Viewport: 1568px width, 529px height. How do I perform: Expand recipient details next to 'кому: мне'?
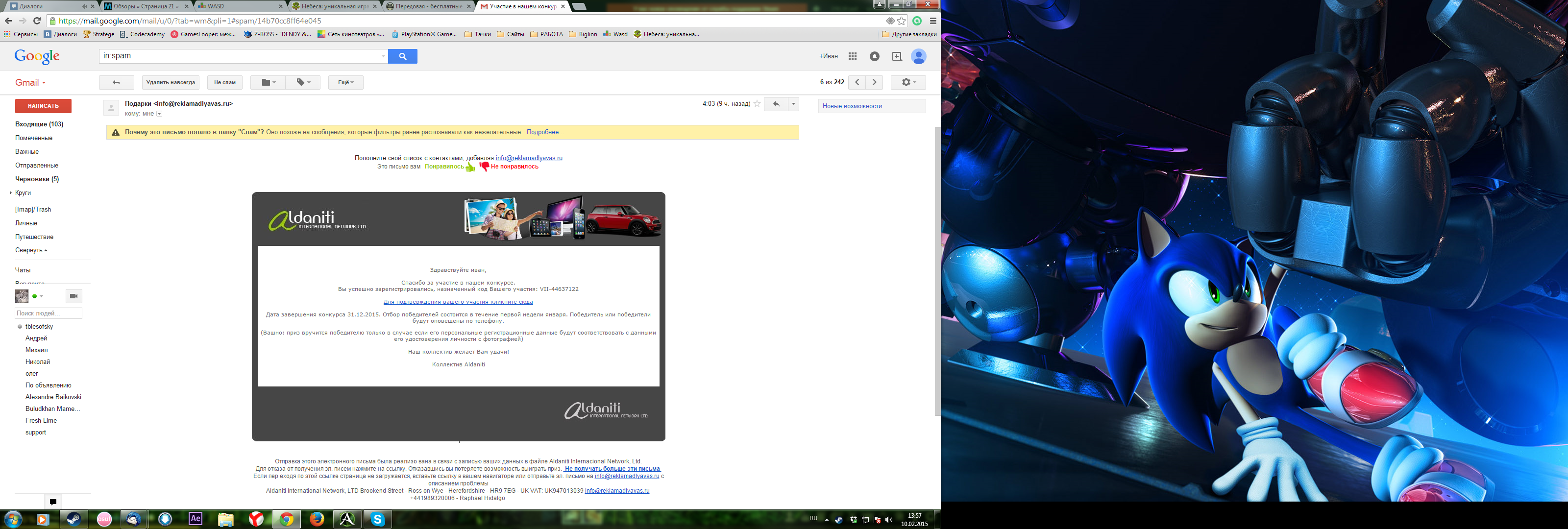(x=159, y=114)
